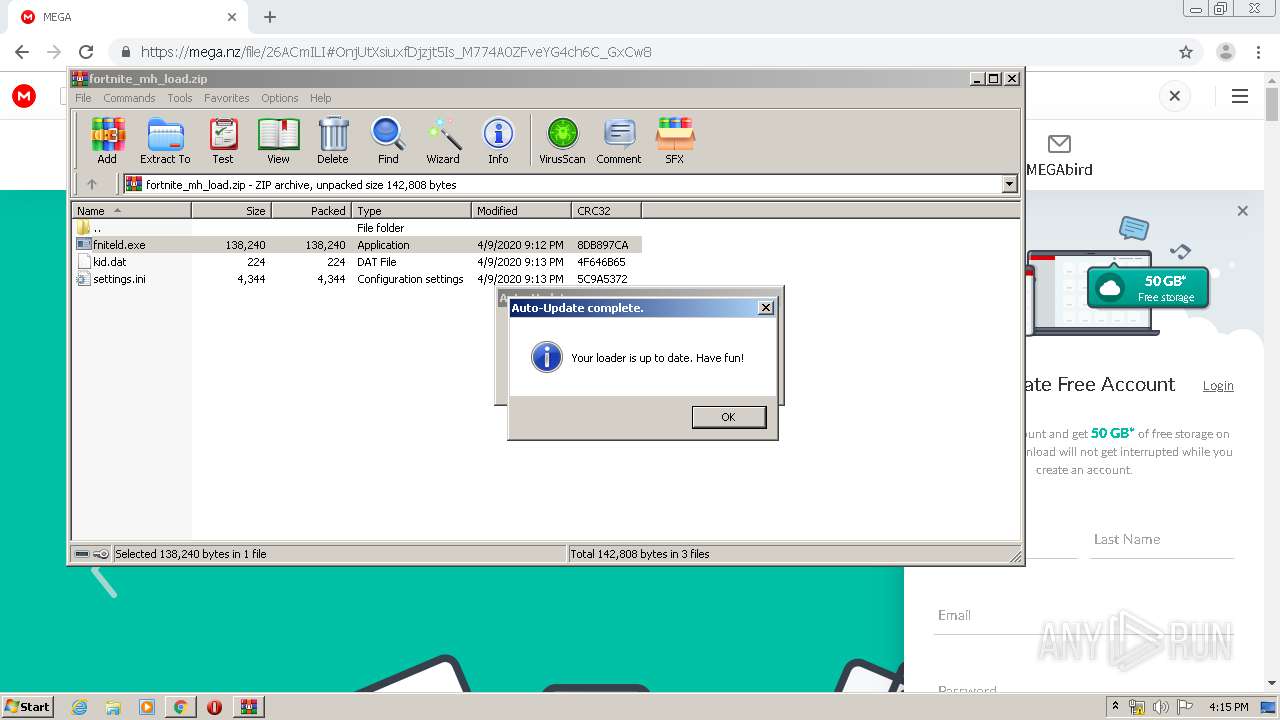Close the MEGA browser tab
Image resolution: width=1280 pixels, height=720 pixels.
click(x=232, y=17)
